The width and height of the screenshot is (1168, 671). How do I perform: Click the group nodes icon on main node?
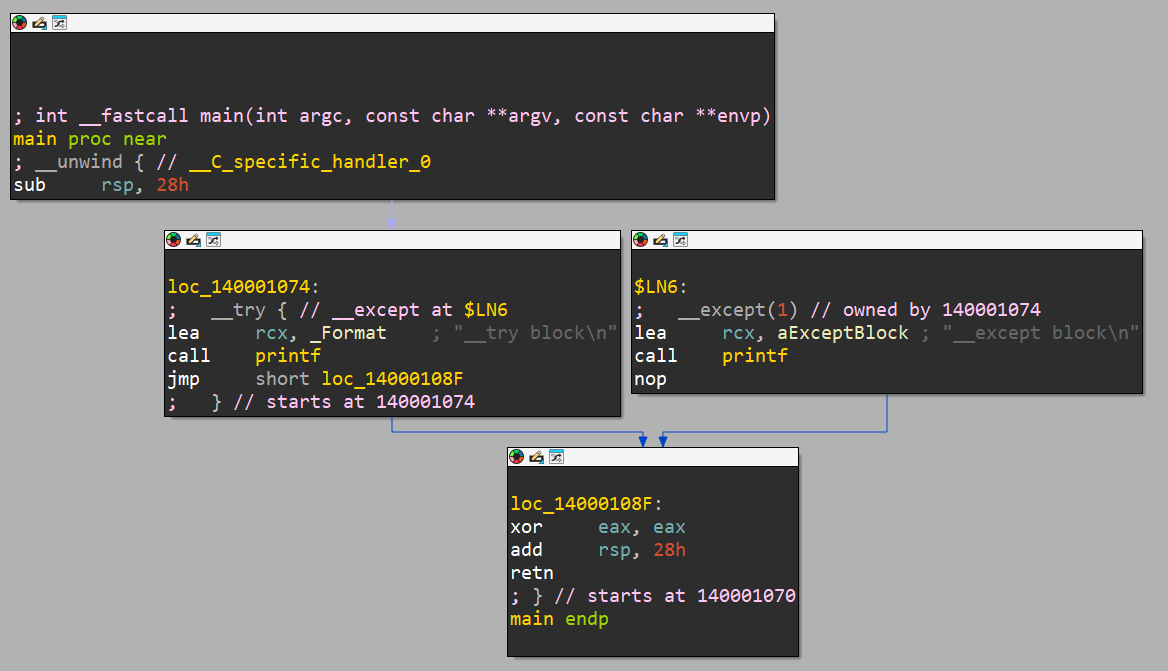[x=59, y=23]
